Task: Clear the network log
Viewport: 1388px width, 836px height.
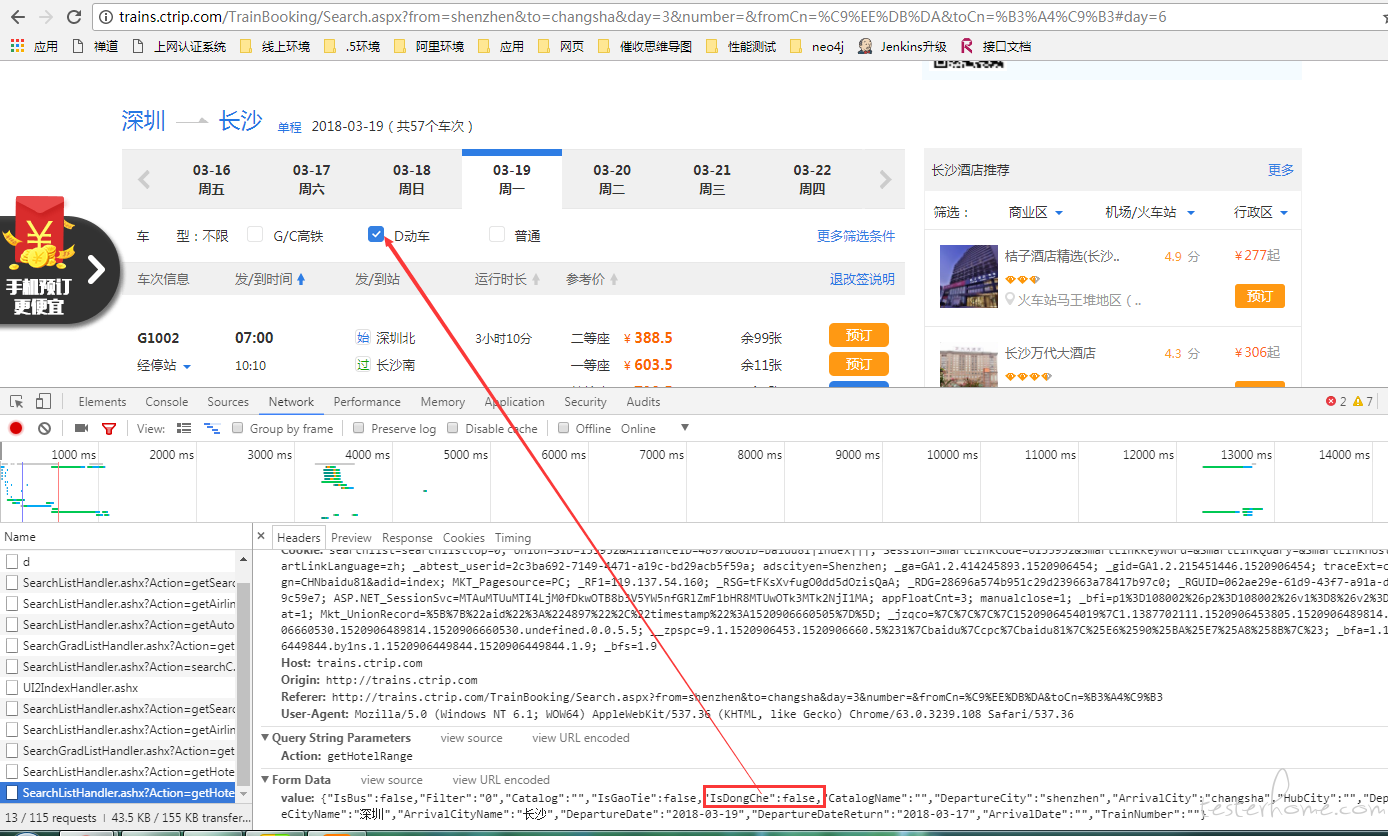Action: click(44, 428)
